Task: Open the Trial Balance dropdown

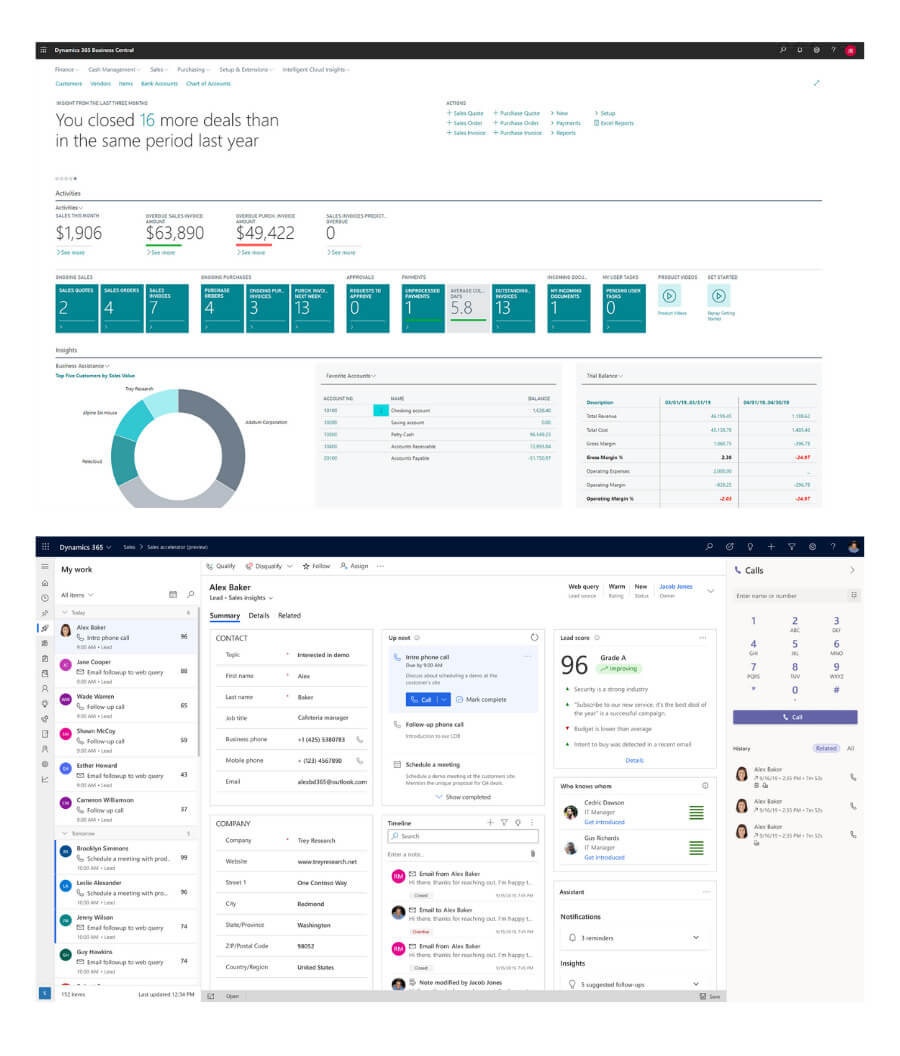Action: [x=605, y=376]
